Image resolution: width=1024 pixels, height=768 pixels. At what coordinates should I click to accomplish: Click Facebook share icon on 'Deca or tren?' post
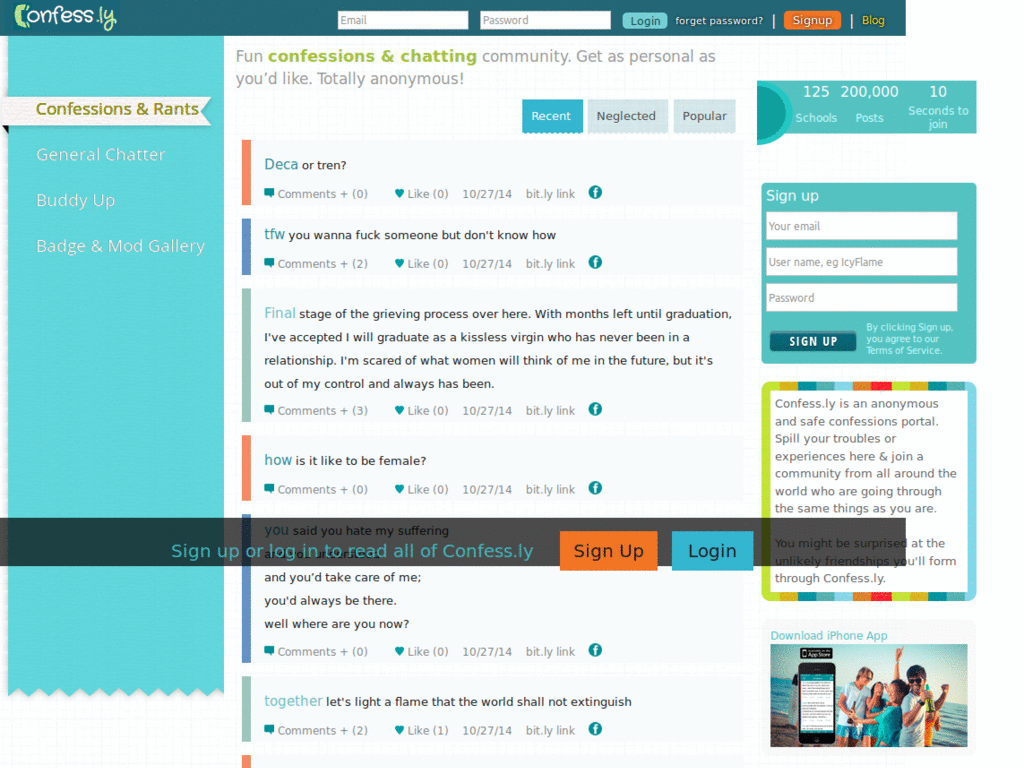[x=595, y=193]
